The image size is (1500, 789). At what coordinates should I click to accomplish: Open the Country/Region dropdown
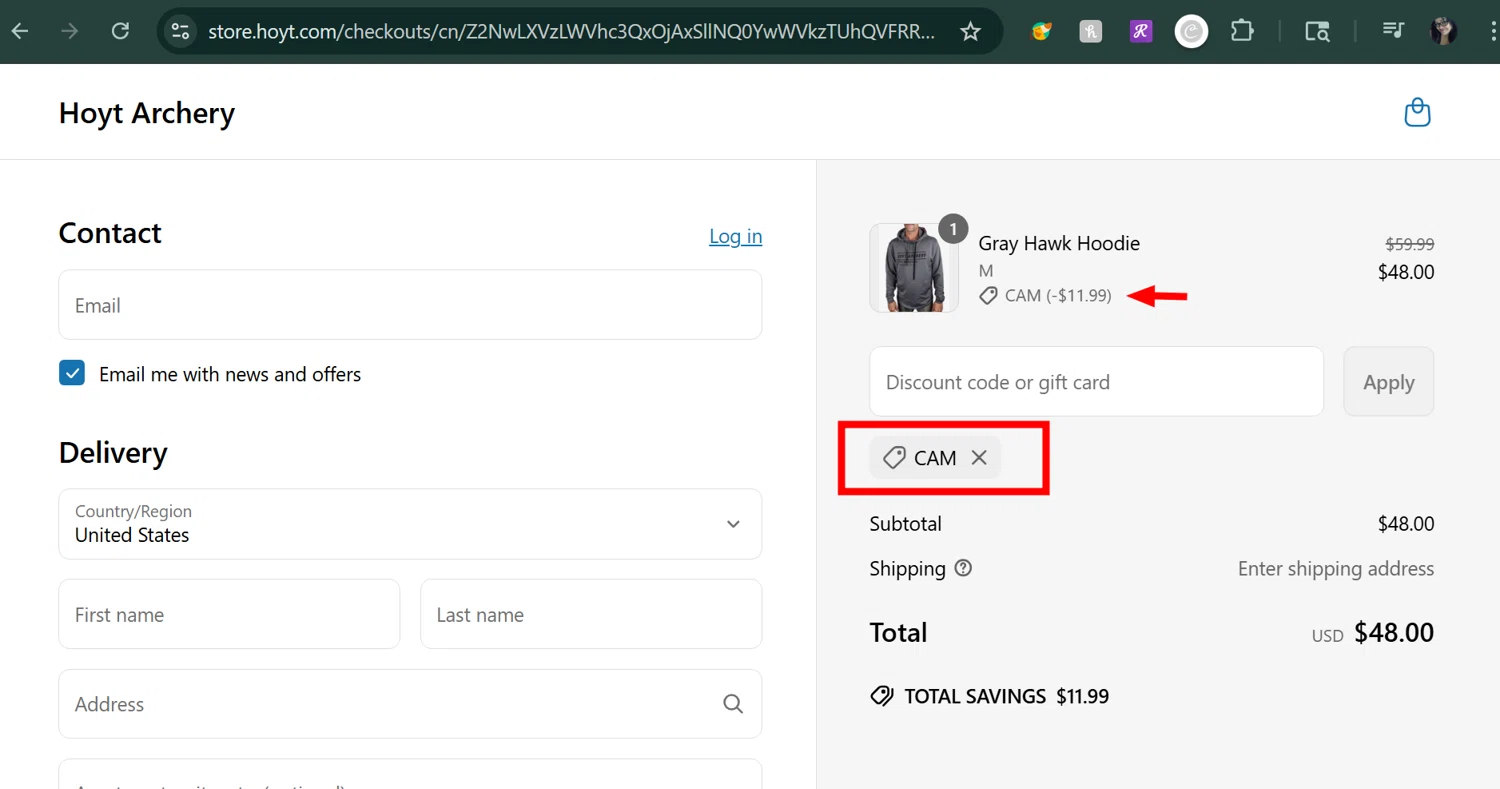pos(410,524)
